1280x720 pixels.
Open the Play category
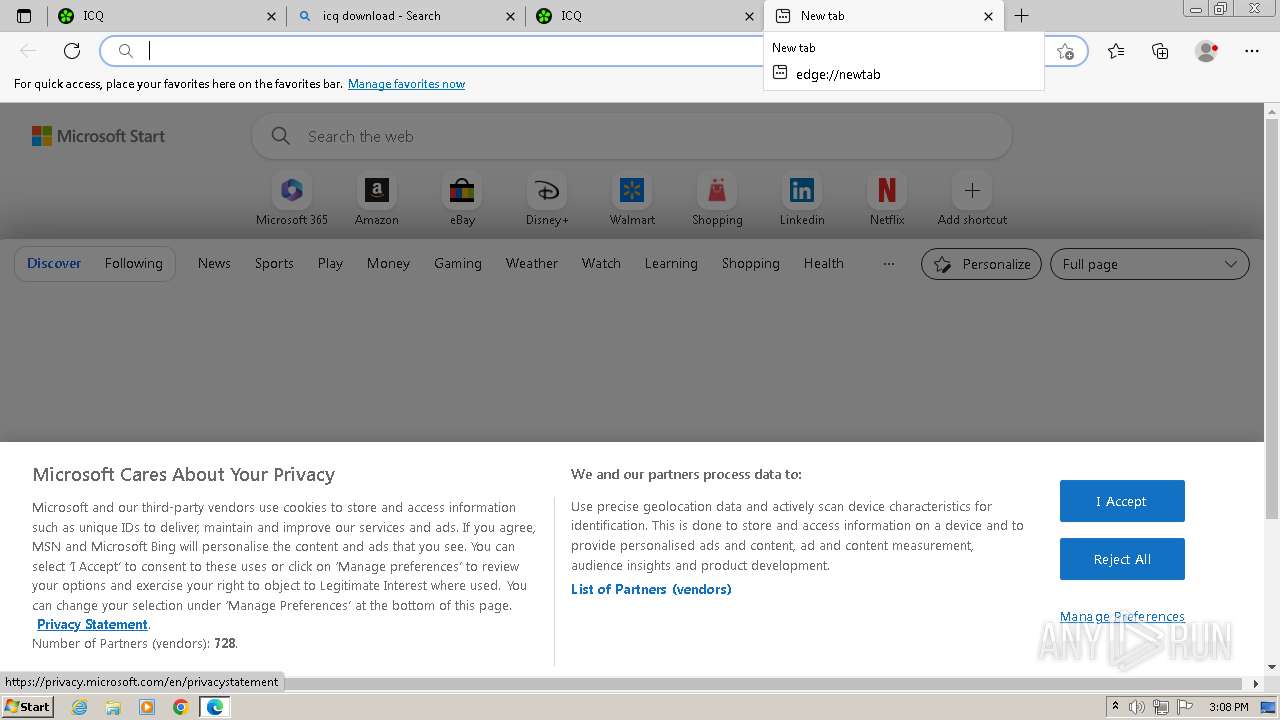(330, 263)
